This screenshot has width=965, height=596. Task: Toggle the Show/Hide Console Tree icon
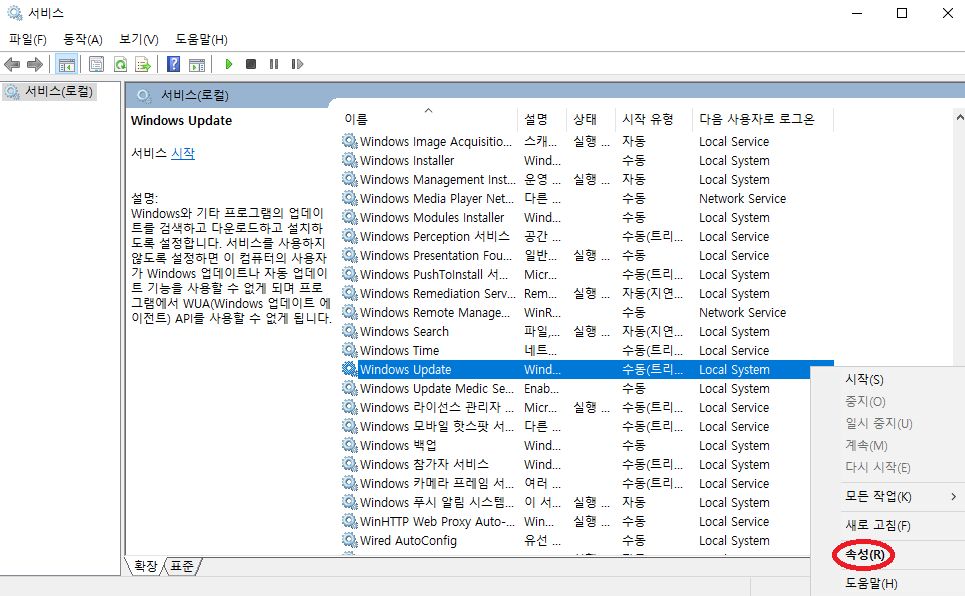pyautogui.click(x=66, y=64)
